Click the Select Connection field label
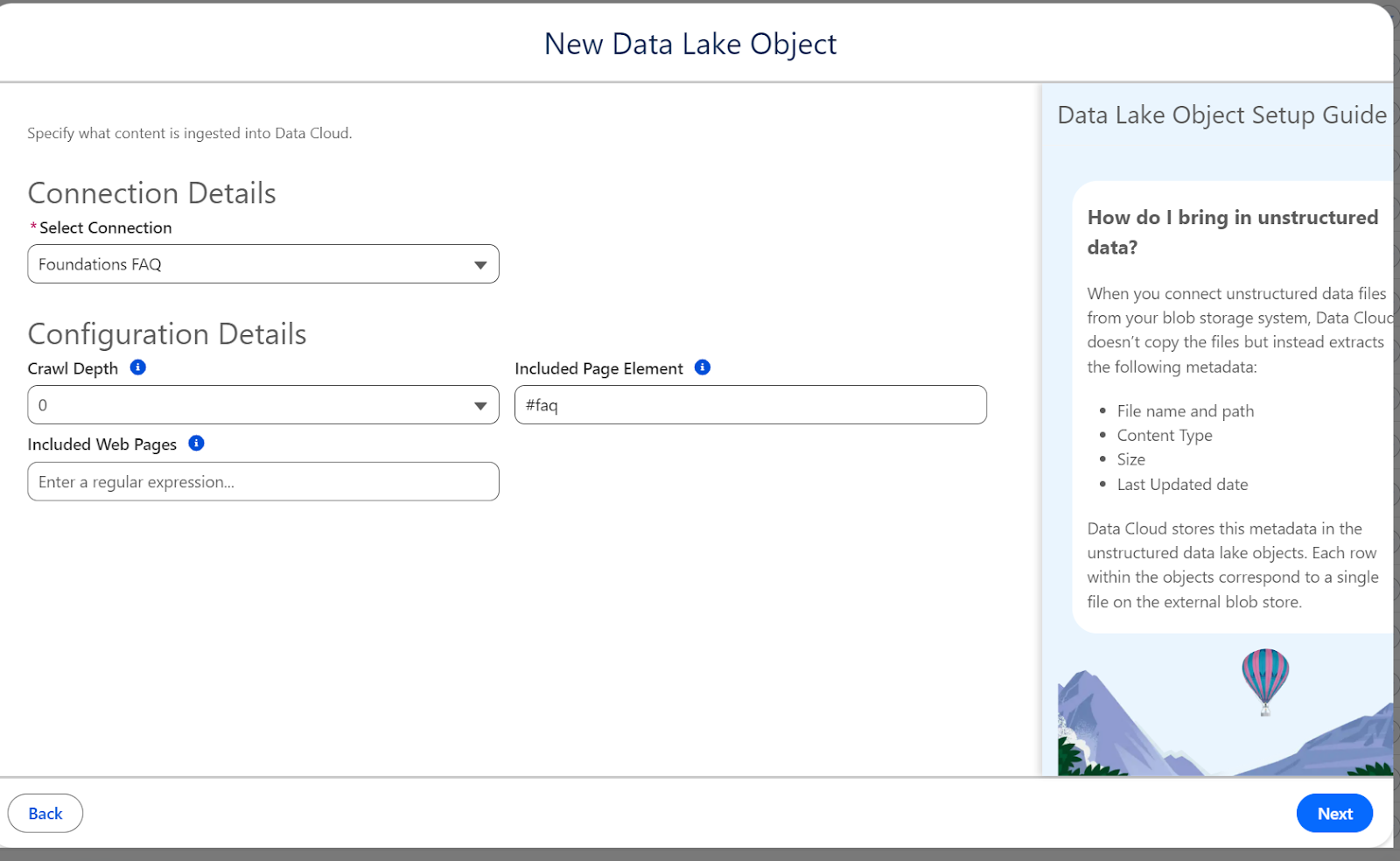This screenshot has width=1400, height=861. [x=105, y=228]
